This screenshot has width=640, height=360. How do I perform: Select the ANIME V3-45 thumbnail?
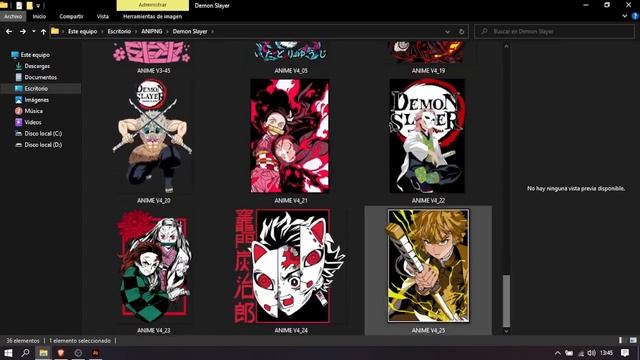pyautogui.click(x=152, y=52)
